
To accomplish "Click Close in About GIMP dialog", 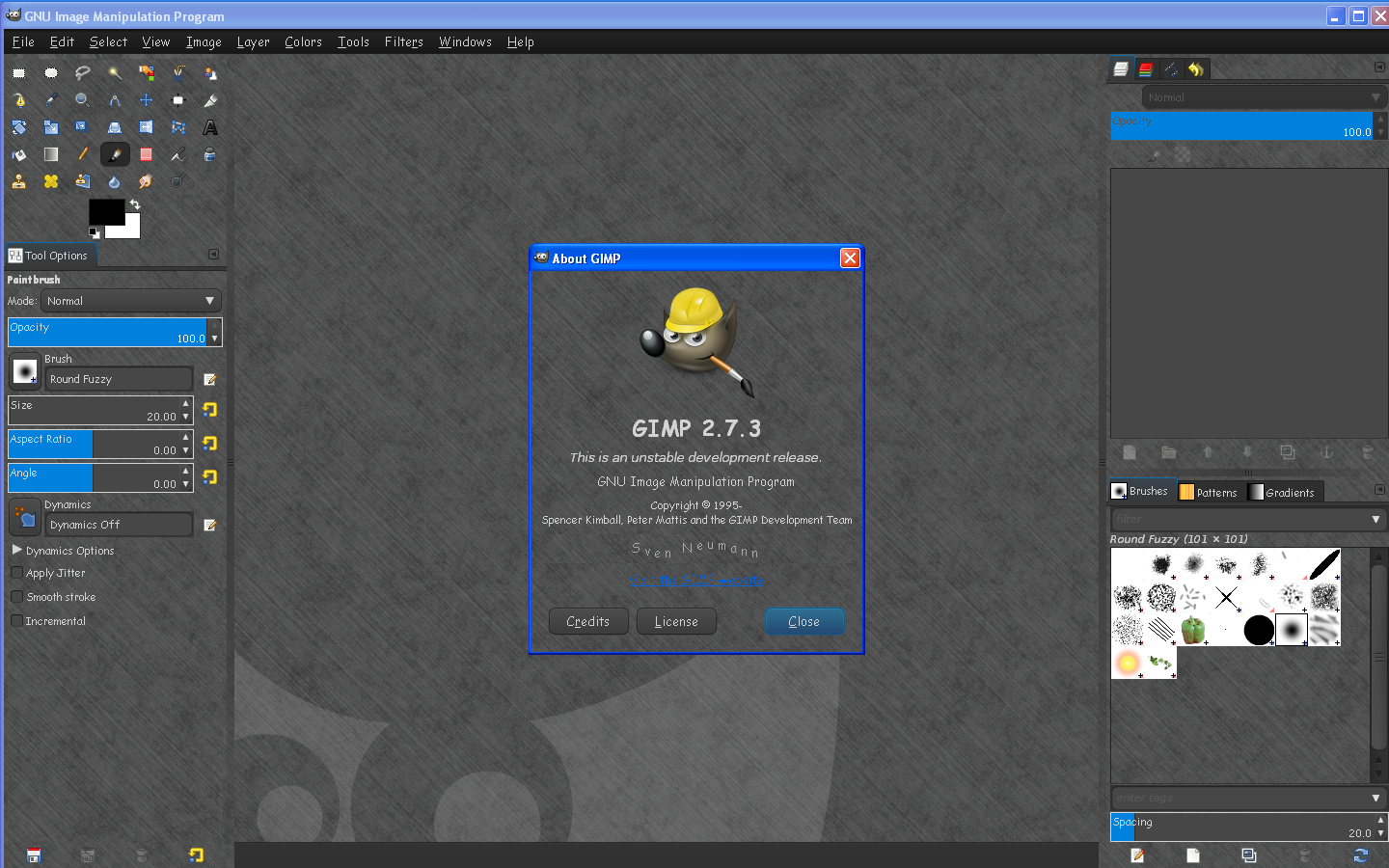I will pyautogui.click(x=804, y=621).
